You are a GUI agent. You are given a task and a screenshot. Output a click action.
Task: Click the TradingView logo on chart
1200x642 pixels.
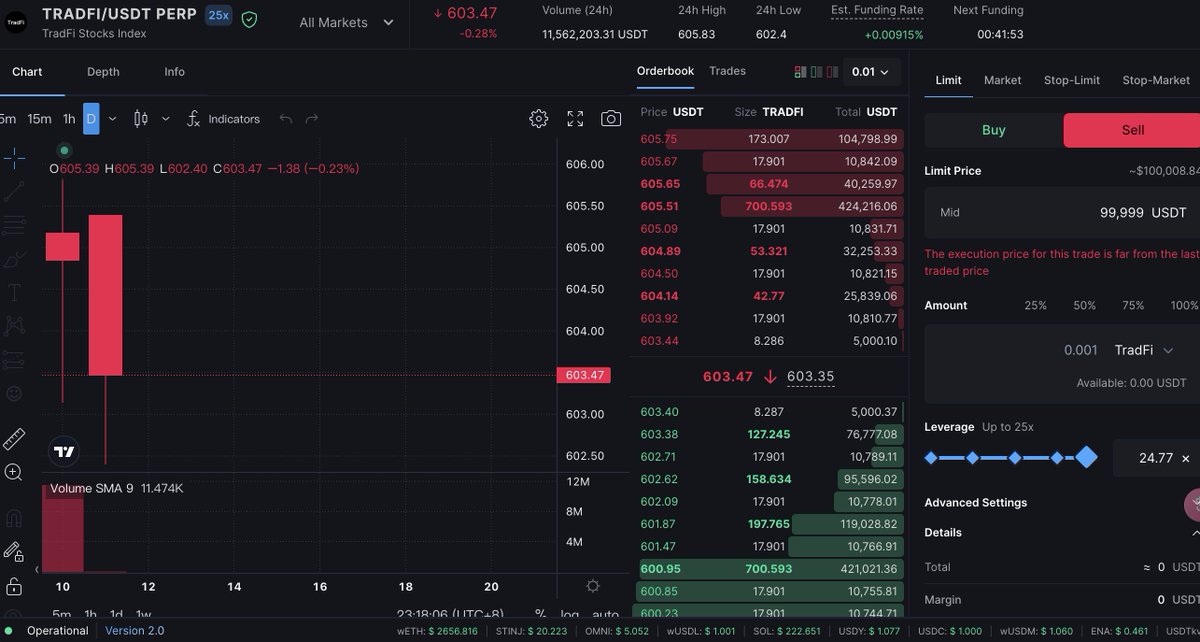(x=64, y=451)
